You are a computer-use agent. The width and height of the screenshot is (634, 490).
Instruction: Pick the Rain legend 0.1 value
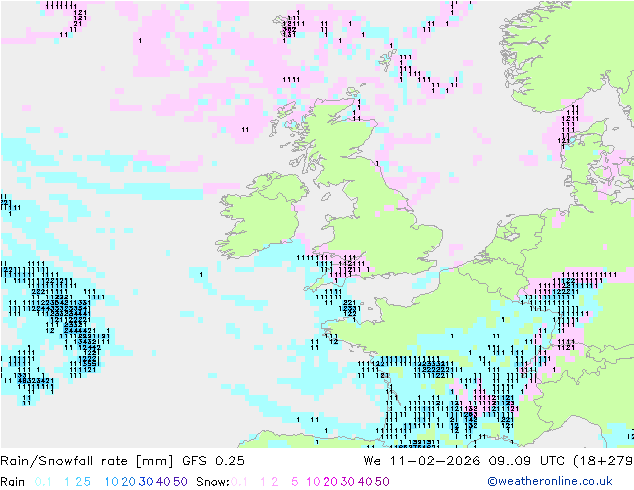click(x=43, y=482)
